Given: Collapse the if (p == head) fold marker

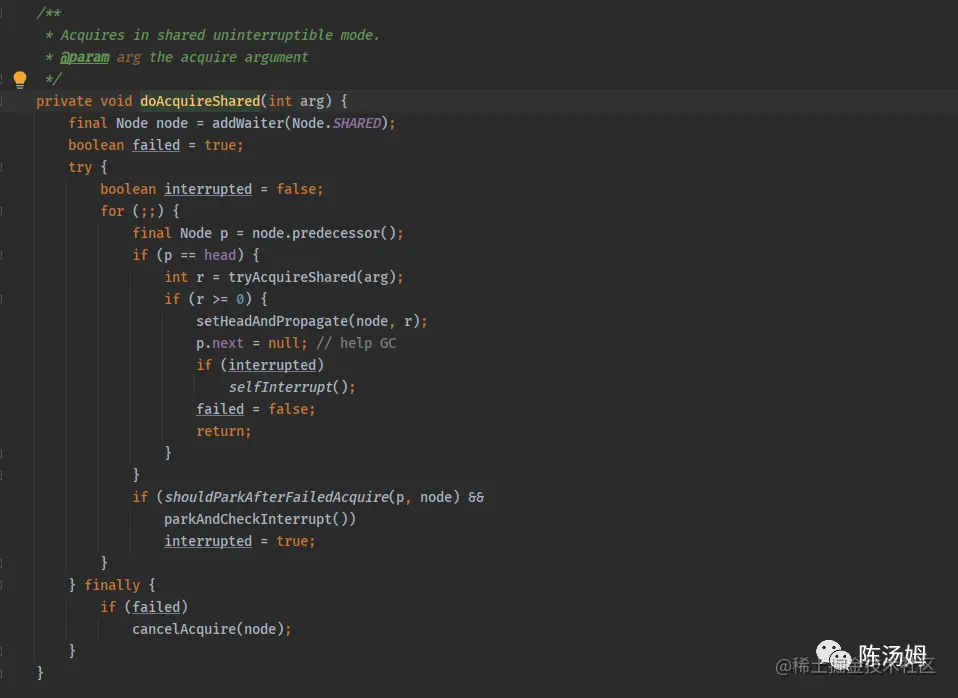Looking at the screenshot, I should 3,255.
